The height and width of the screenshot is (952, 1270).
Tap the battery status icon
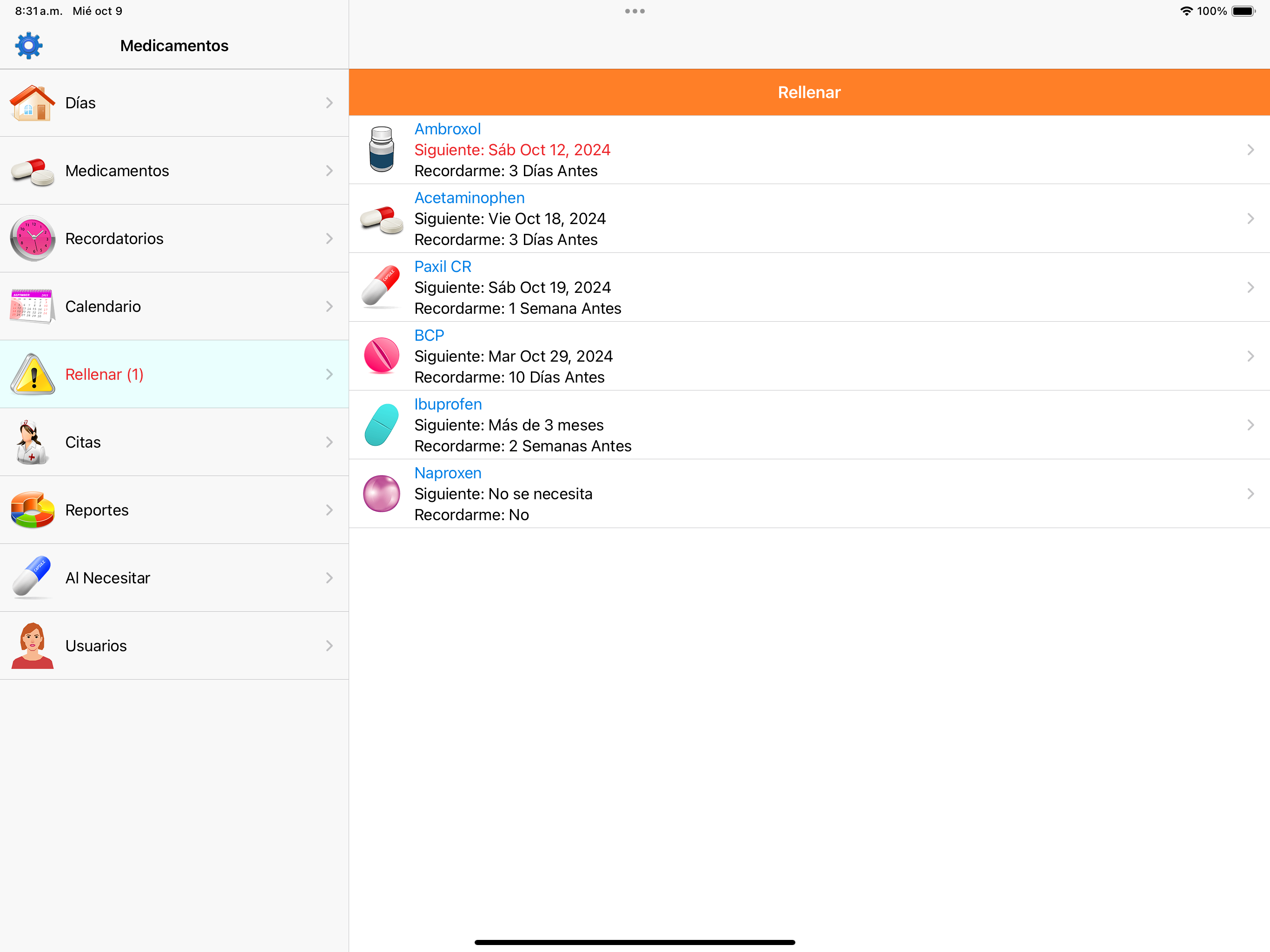coord(1244,11)
